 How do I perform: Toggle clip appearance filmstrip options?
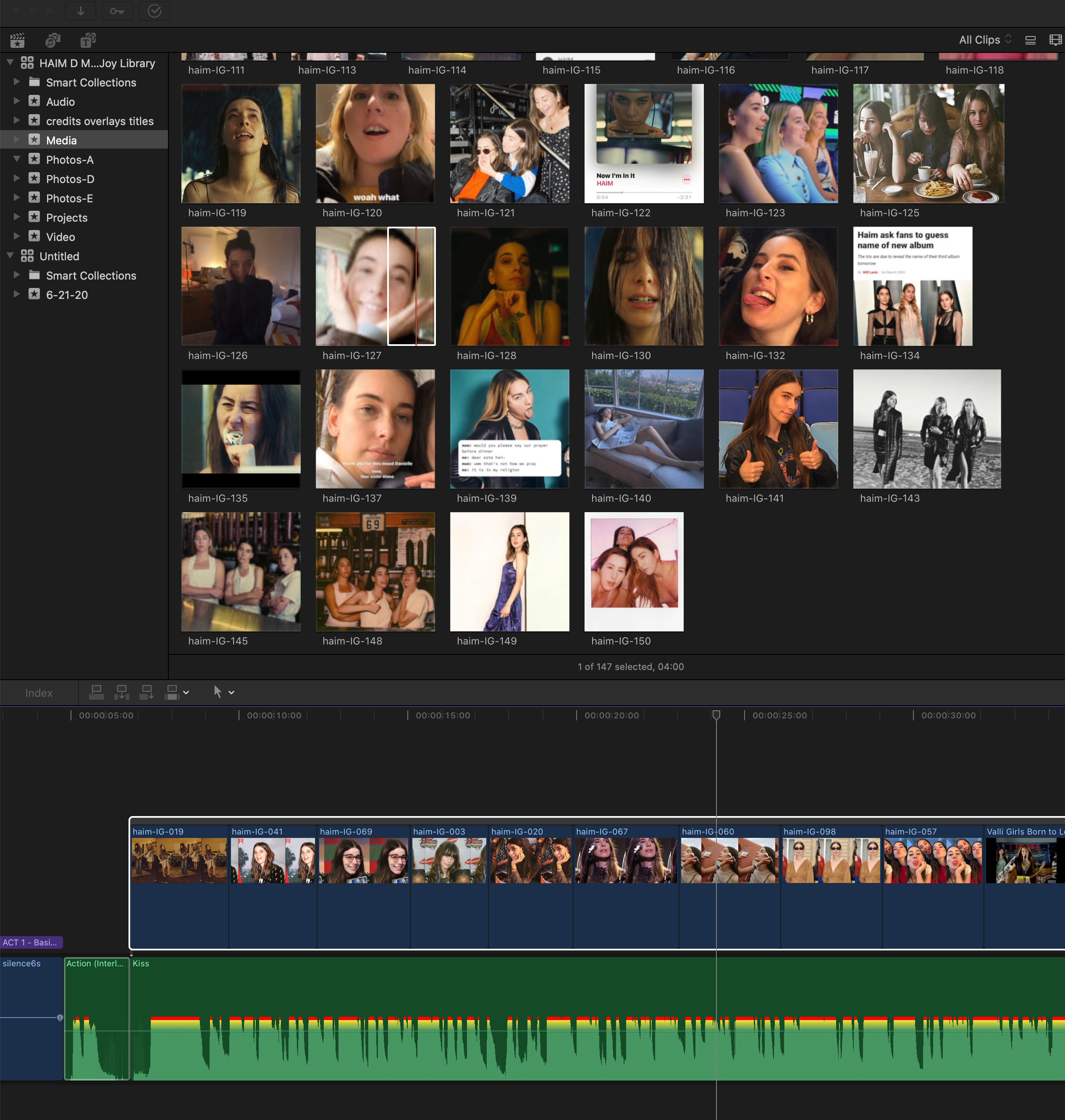coord(1055,40)
